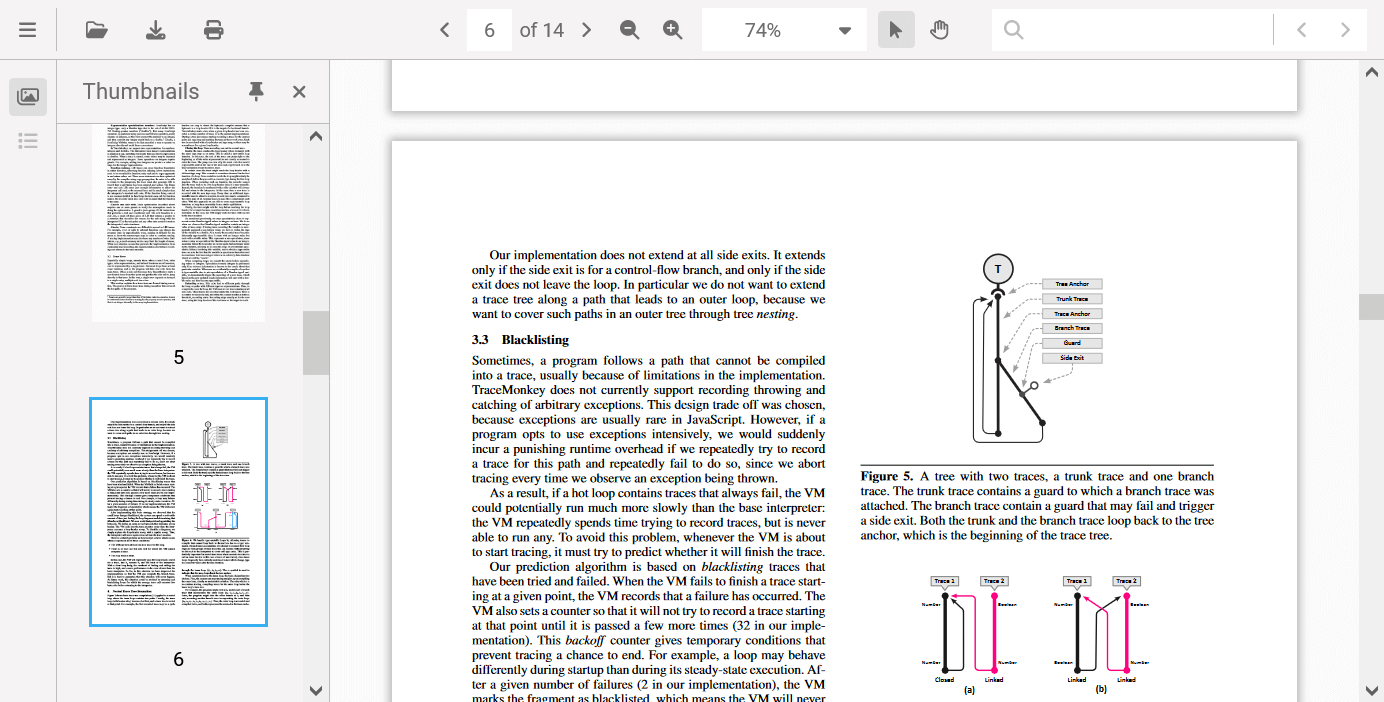Download the PDF document
The width and height of the screenshot is (1384, 702).
point(156,30)
